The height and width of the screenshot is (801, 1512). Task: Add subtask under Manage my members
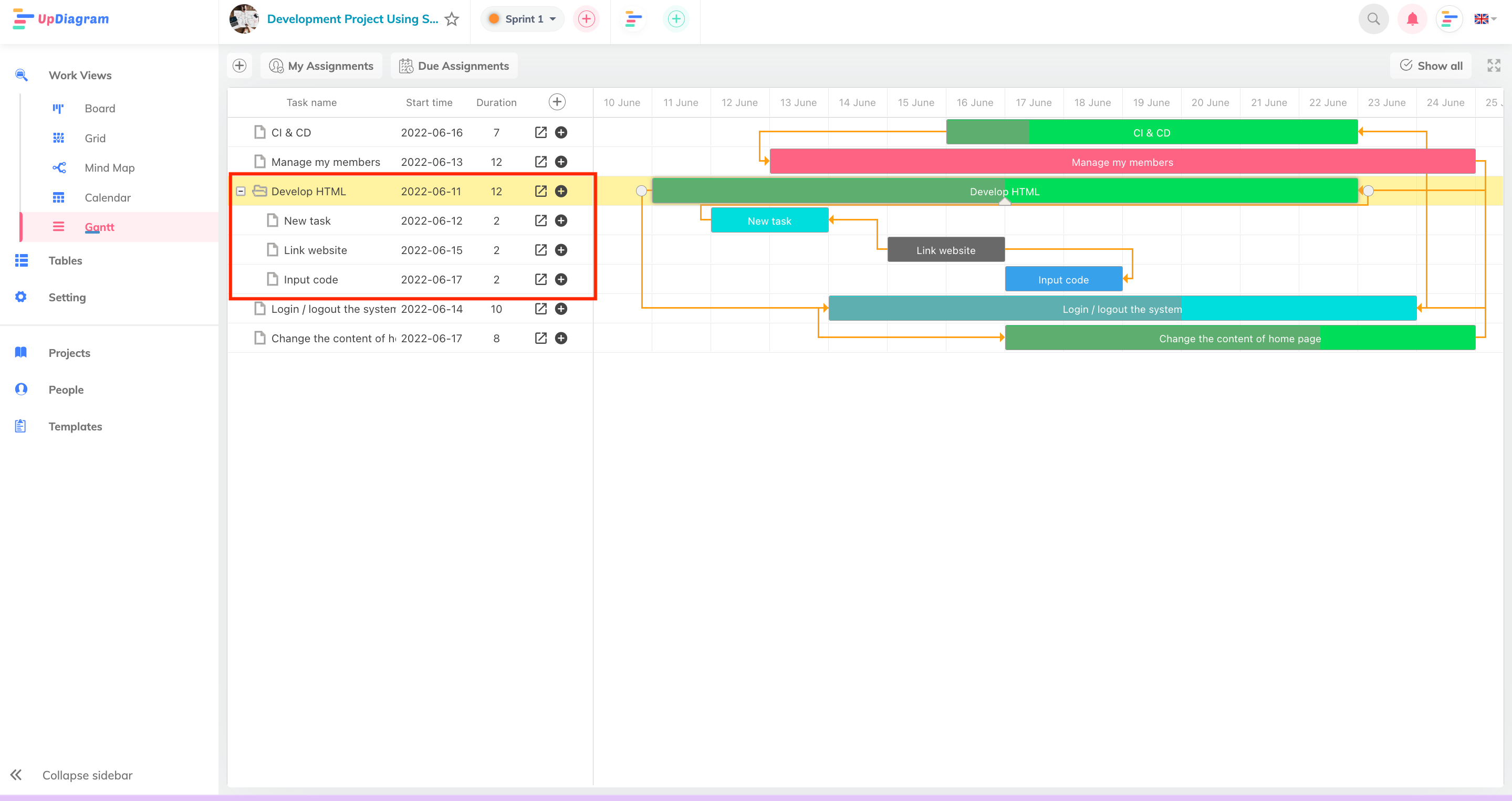coord(561,161)
